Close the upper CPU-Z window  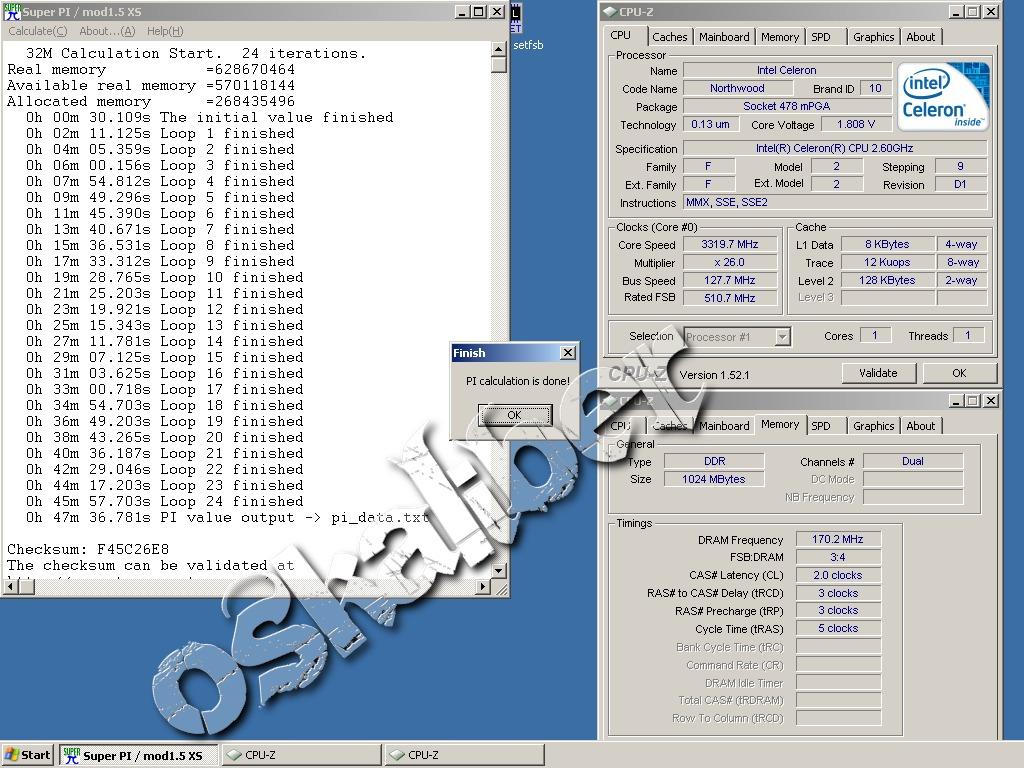pyautogui.click(x=991, y=12)
